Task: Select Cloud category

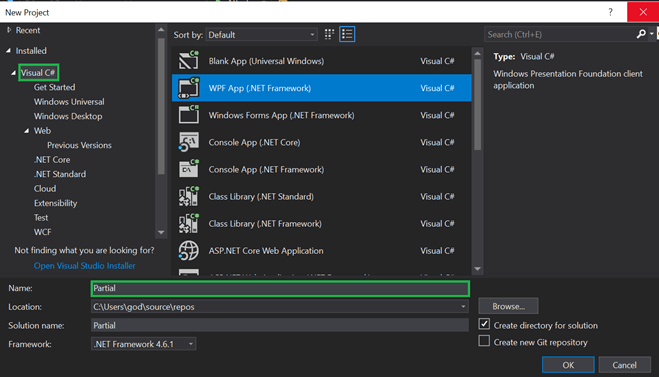Action: coord(45,189)
